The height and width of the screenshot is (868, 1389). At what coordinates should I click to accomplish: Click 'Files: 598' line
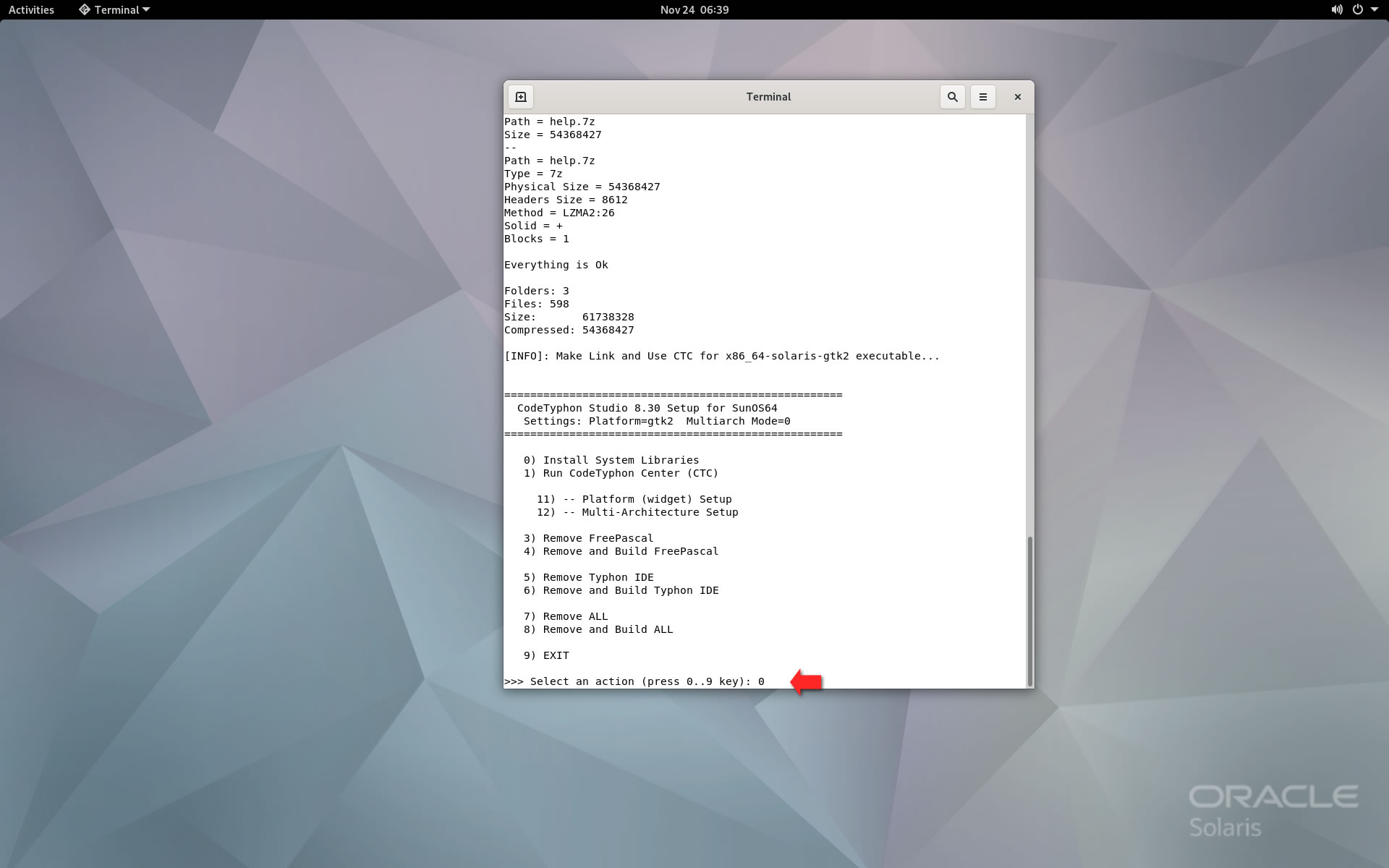537,304
